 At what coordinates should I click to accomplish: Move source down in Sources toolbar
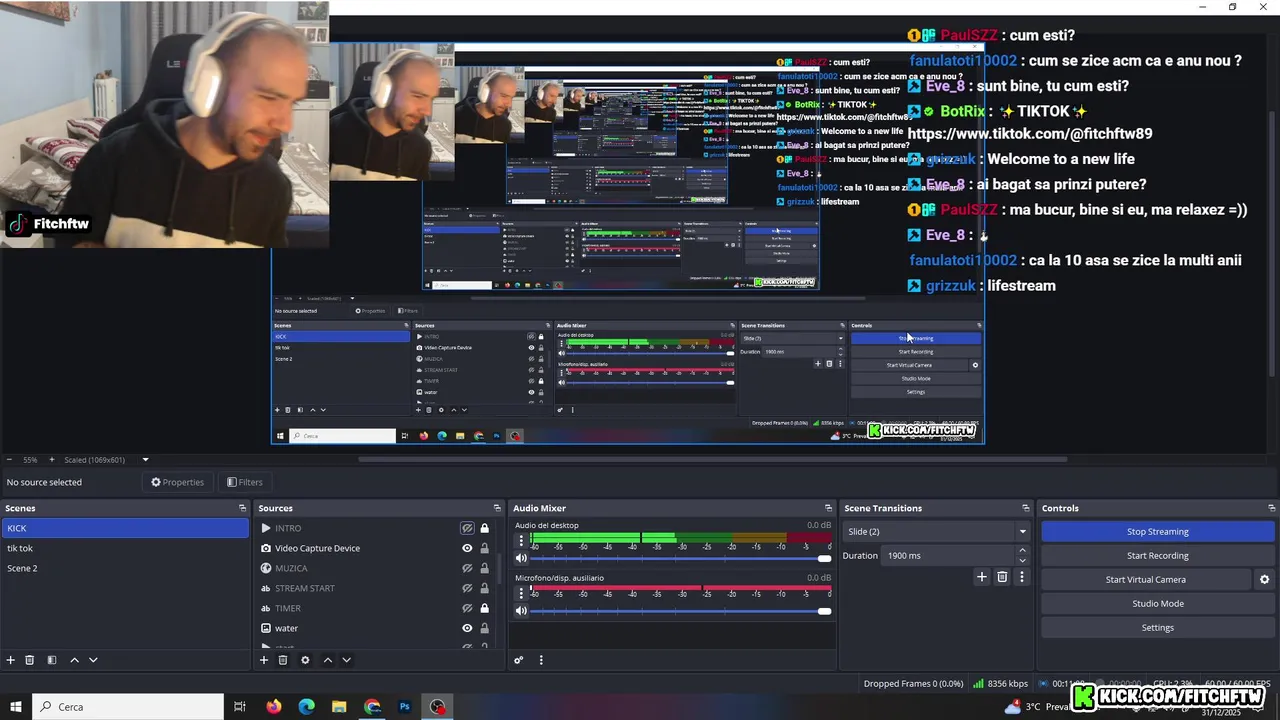(x=346, y=660)
